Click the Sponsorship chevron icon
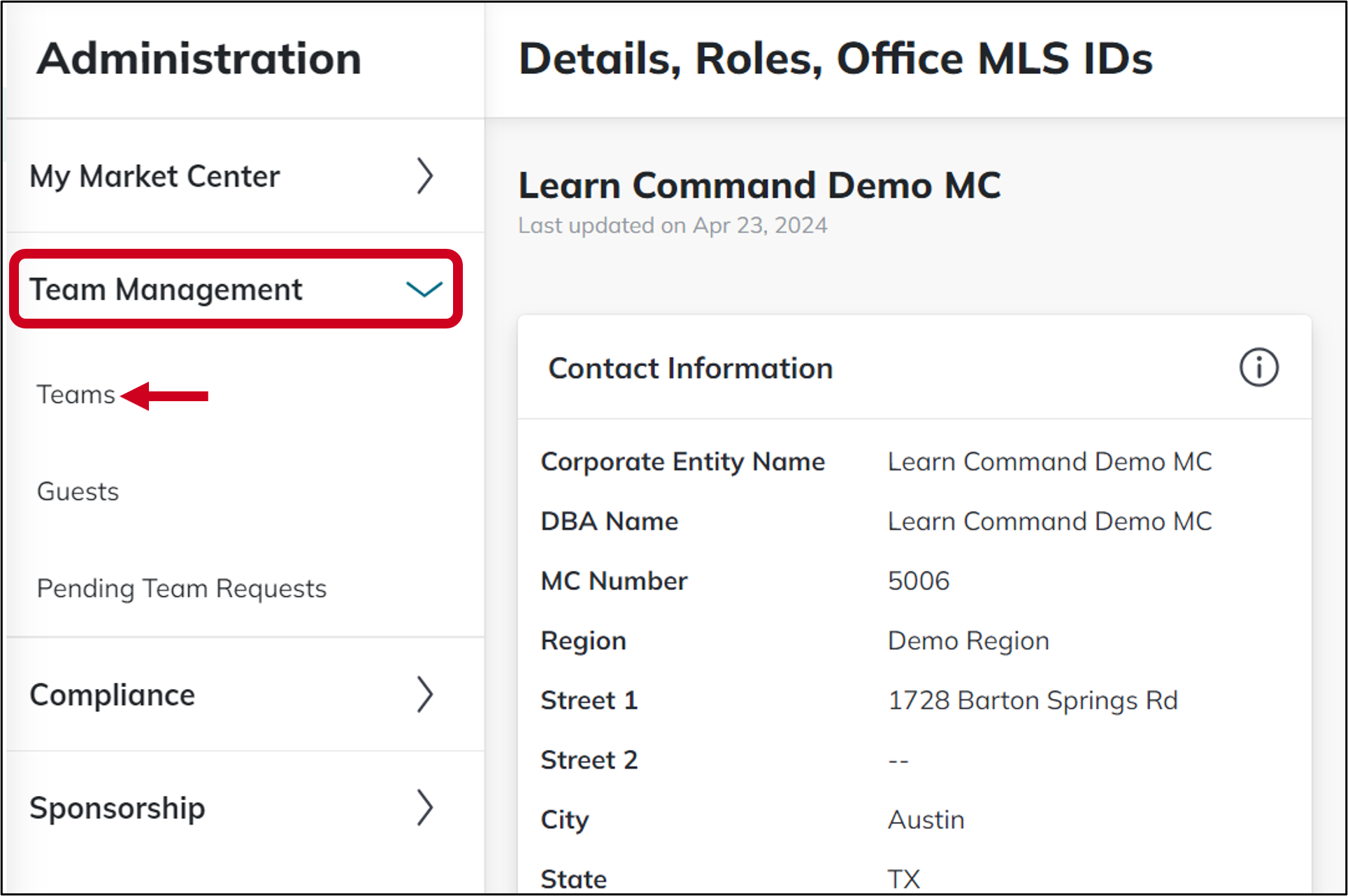The height and width of the screenshot is (896, 1348). click(x=426, y=808)
